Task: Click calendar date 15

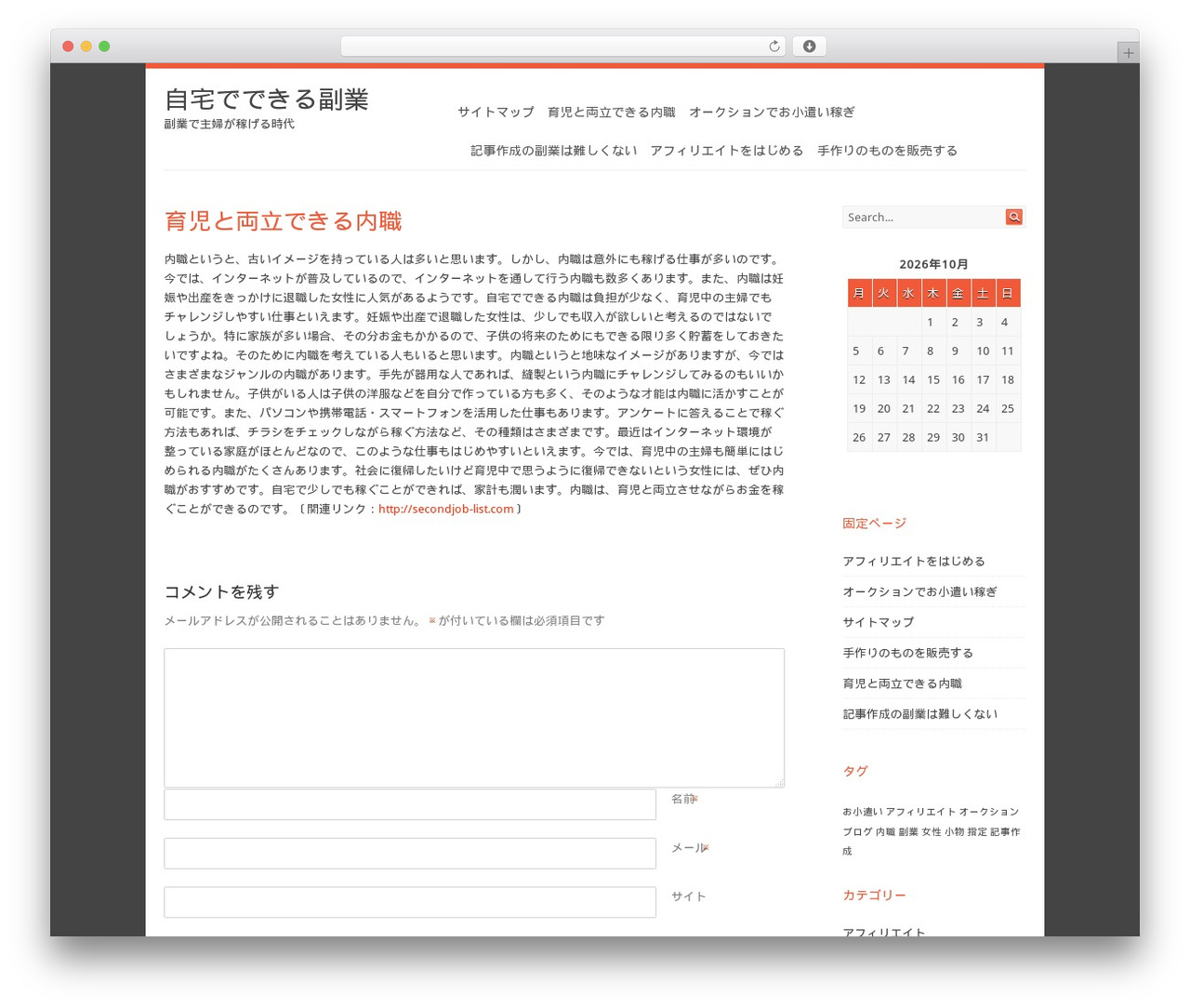Action: (x=933, y=380)
